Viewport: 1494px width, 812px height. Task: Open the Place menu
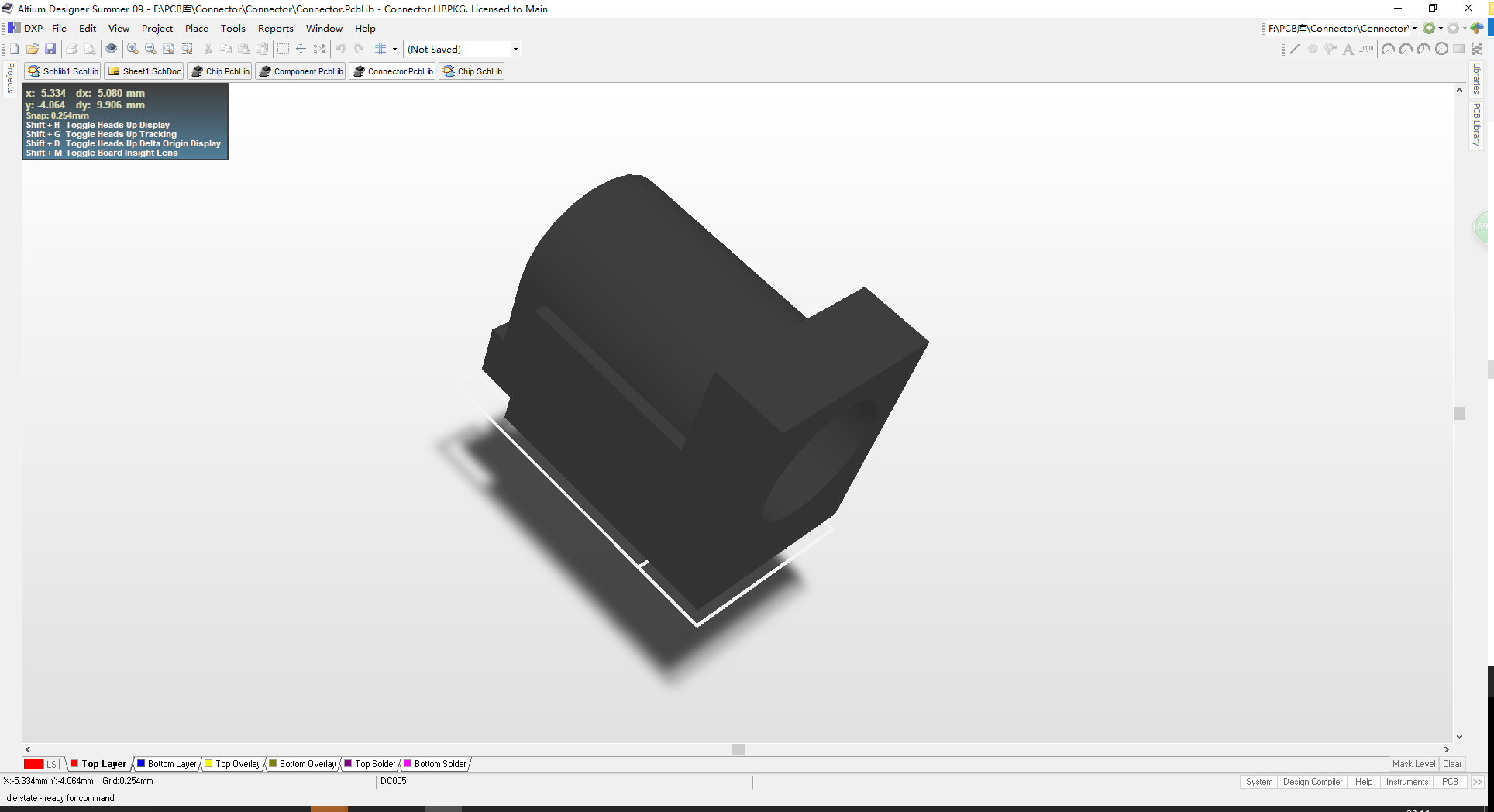pyautogui.click(x=197, y=28)
